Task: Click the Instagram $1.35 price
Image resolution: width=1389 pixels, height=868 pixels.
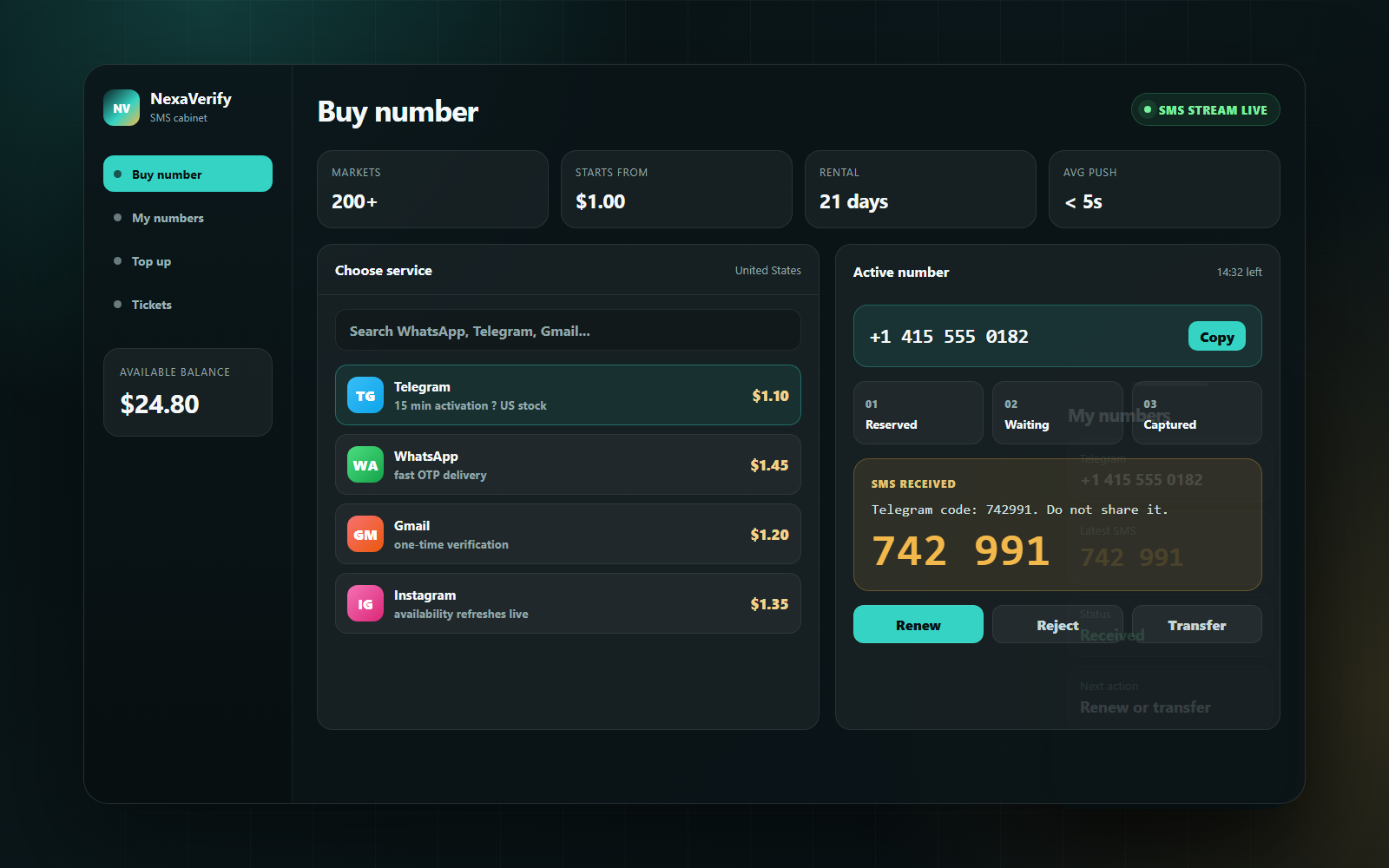Action: click(769, 604)
